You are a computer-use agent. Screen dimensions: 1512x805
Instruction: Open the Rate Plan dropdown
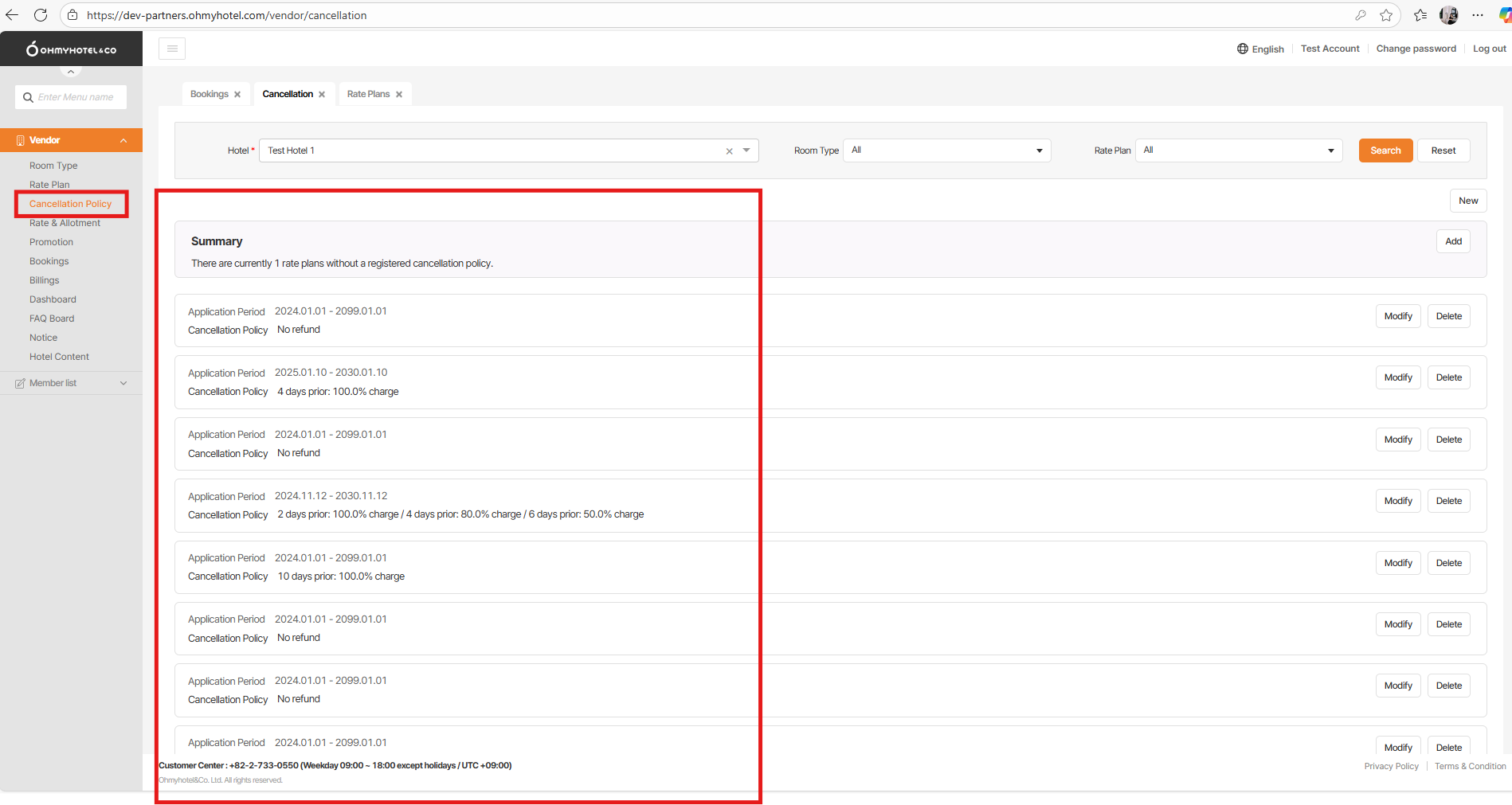(1239, 150)
